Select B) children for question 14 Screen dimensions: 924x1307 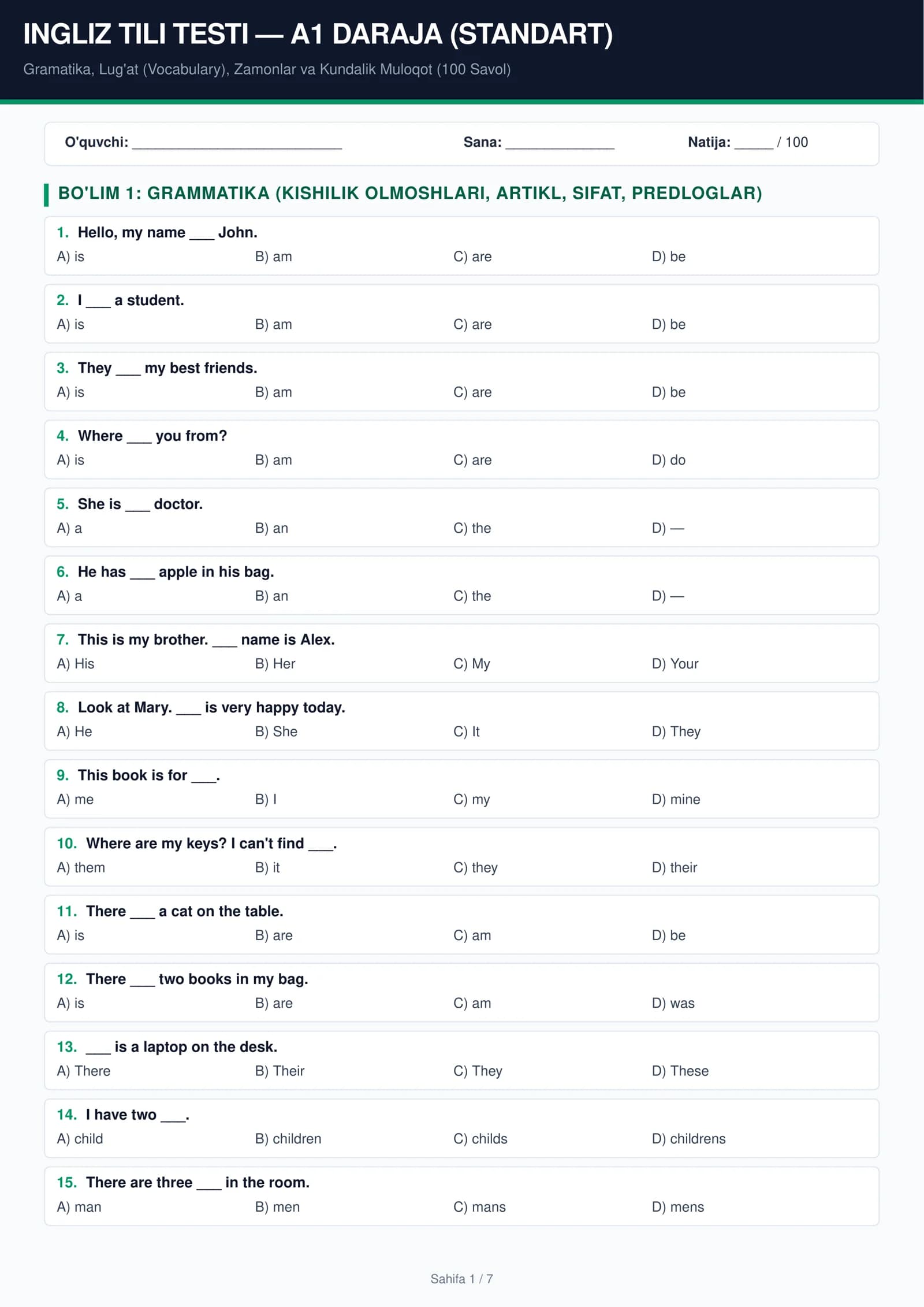[x=288, y=1139]
